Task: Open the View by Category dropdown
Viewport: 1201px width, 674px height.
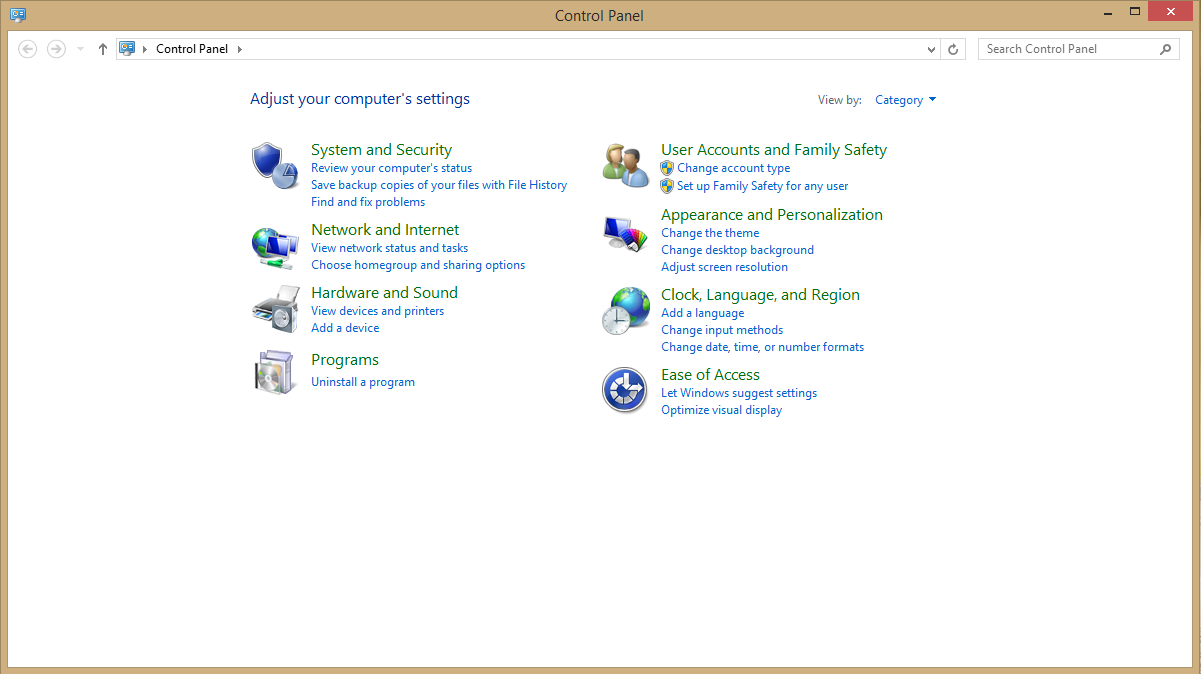Action: point(905,100)
